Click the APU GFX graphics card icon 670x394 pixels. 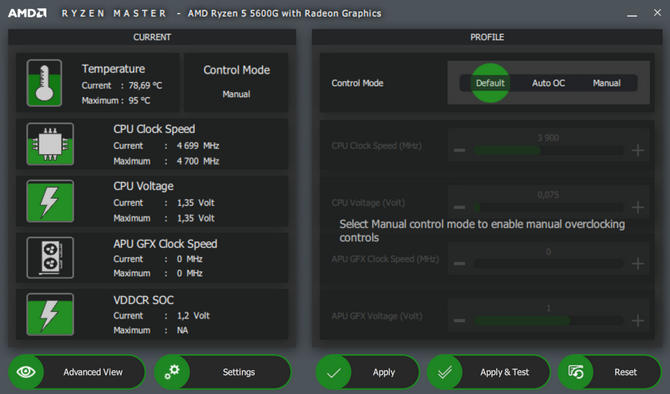pos(50,258)
